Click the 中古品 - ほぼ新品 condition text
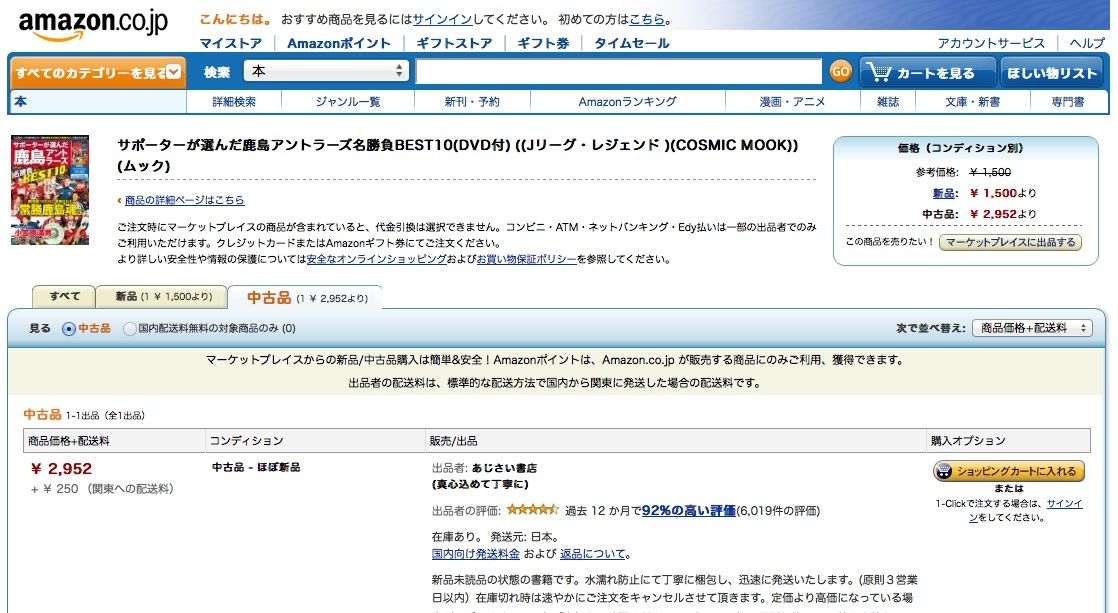 pos(256,467)
